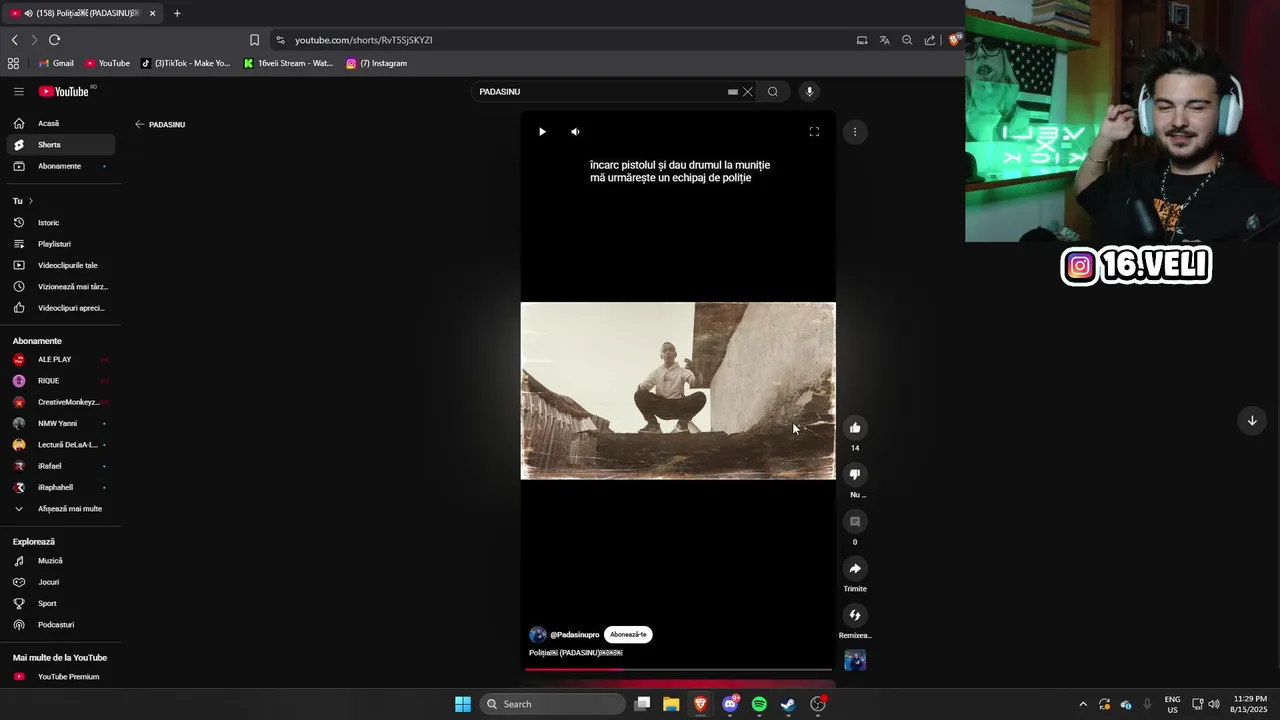The width and height of the screenshot is (1280, 720).
Task: Open Discord from the taskbar
Action: point(730,704)
